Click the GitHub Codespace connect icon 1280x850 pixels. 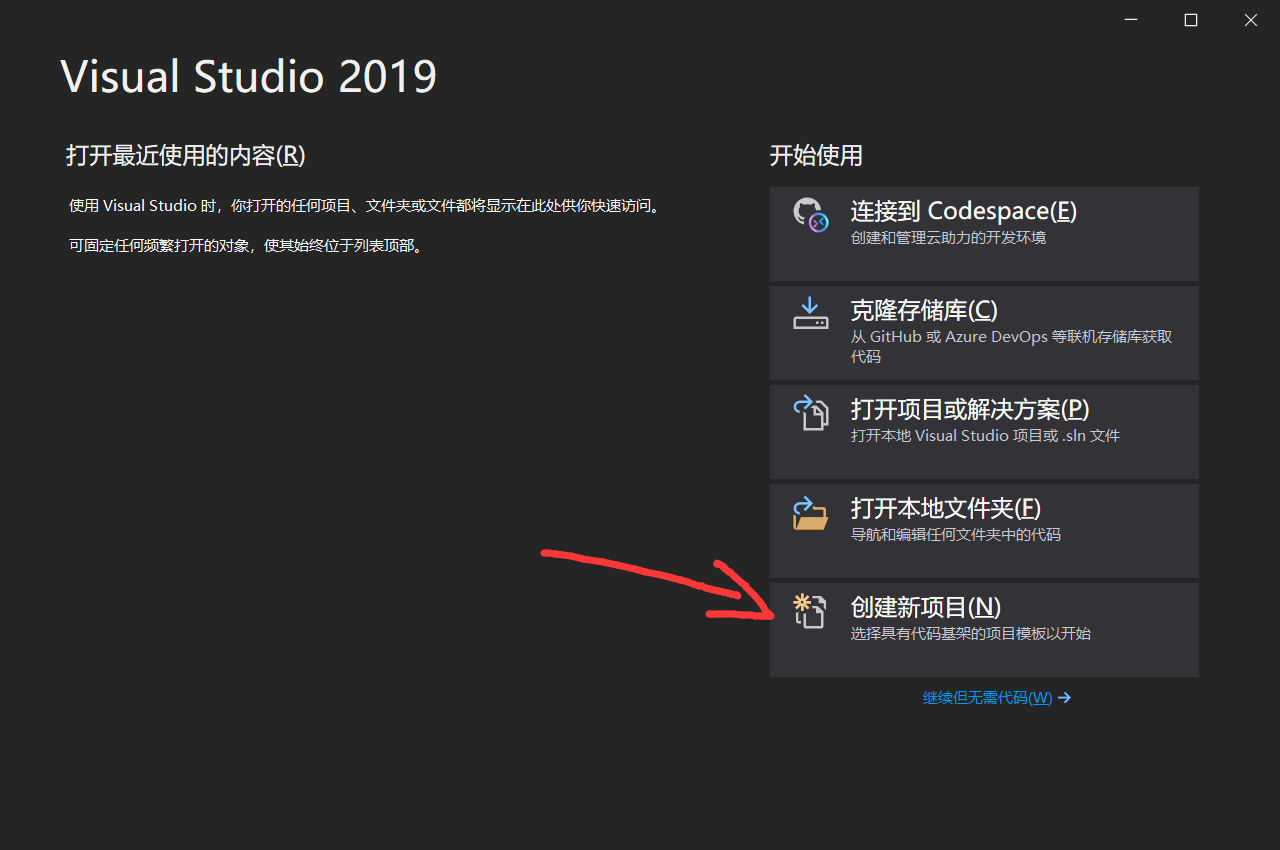809,215
